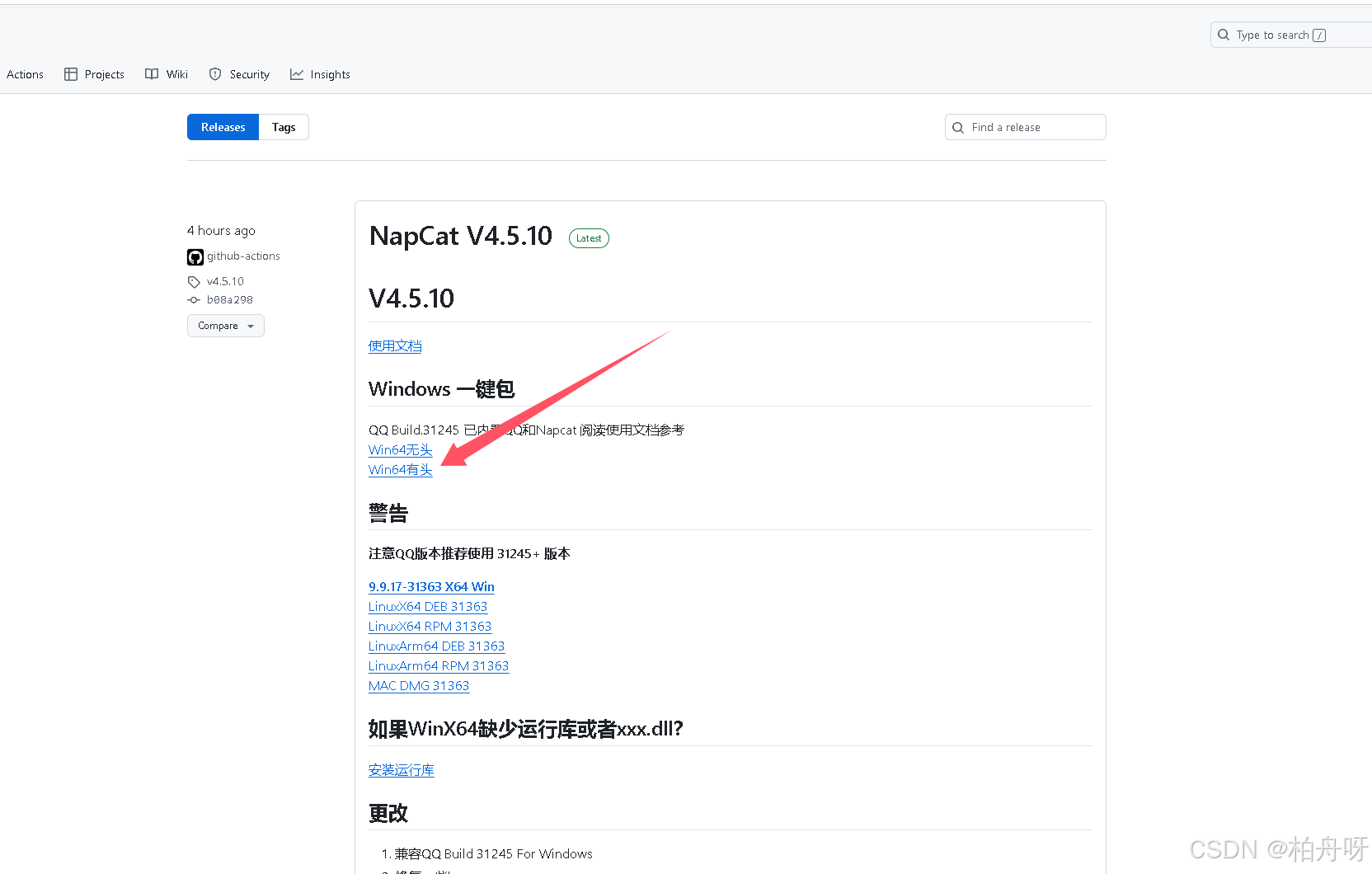
Task: Click the commit icon beside b08a298
Action: pyautogui.click(x=194, y=300)
